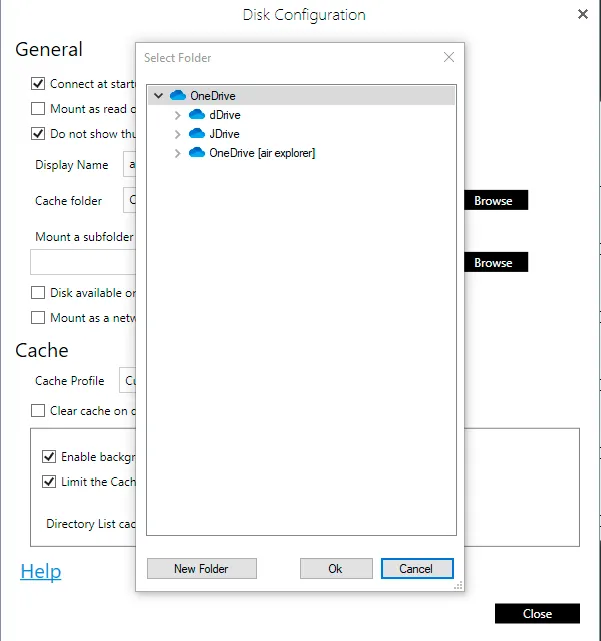Screen dimensions: 601x641
Task: Expand the dDrive folder node
Action: 177,115
